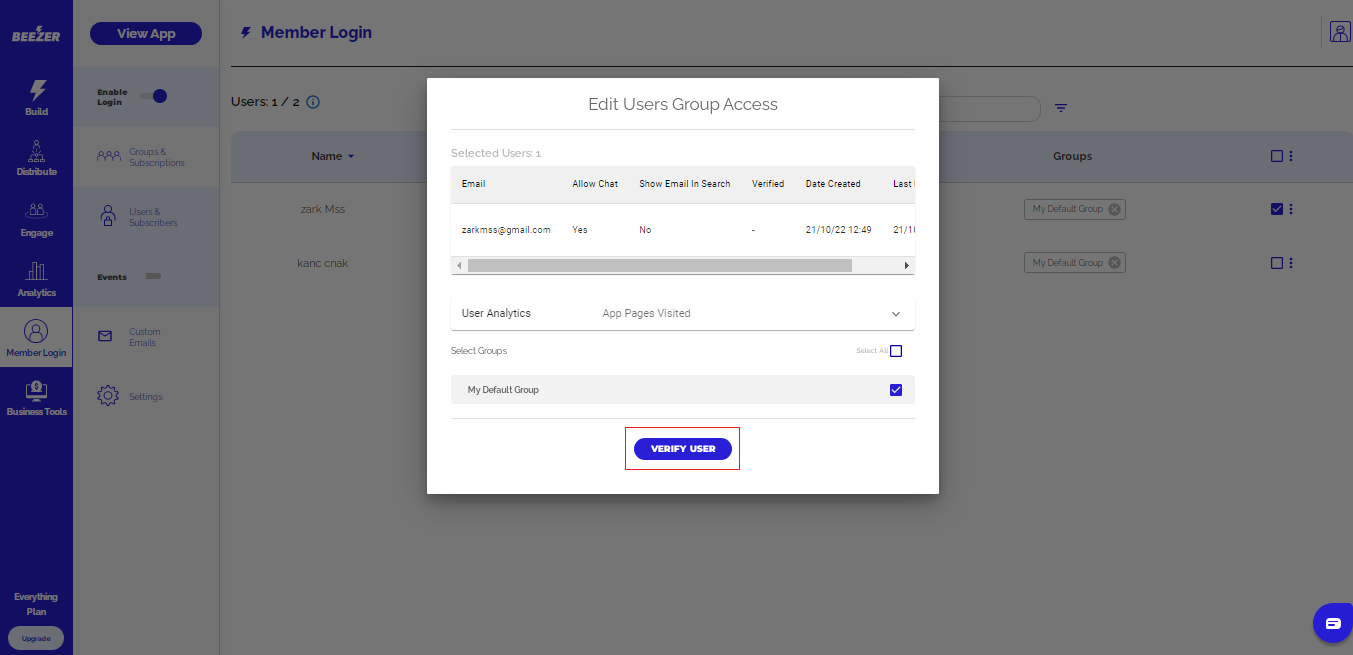Toggle the Events switch
Screen dimensions: 1353x655
point(153,276)
